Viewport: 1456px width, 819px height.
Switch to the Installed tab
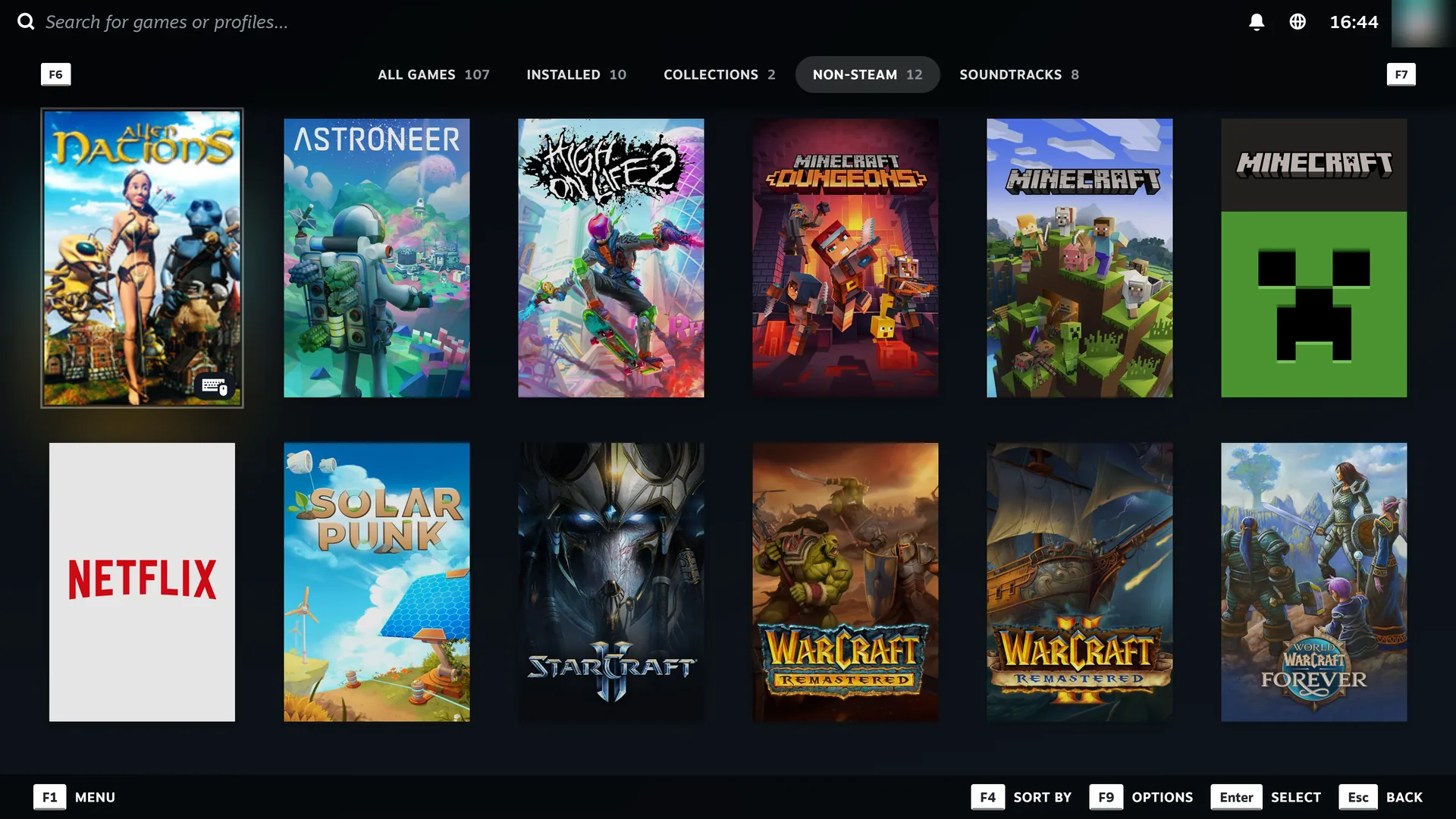click(576, 74)
